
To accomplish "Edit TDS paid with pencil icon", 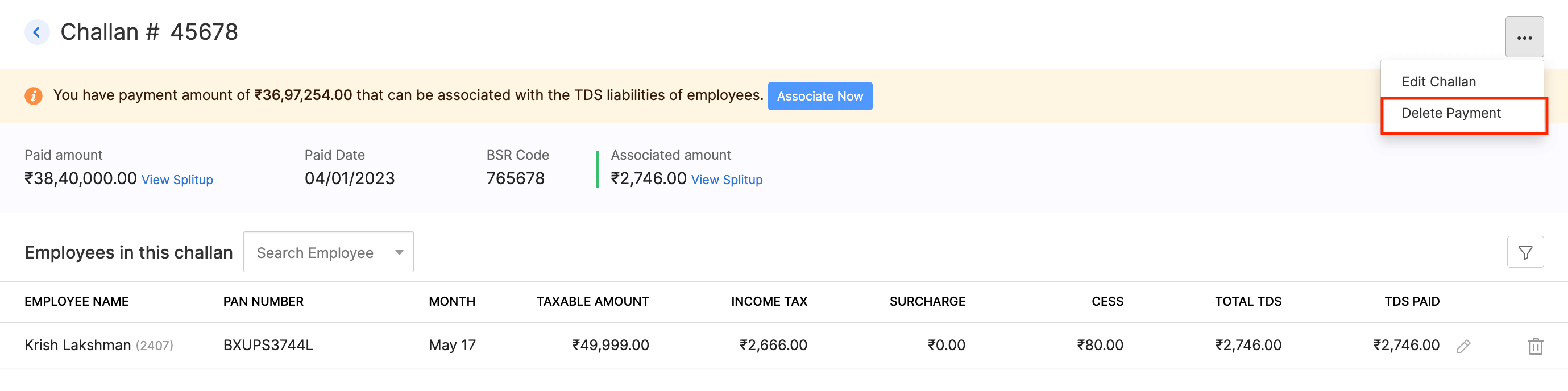I will (1463, 347).
